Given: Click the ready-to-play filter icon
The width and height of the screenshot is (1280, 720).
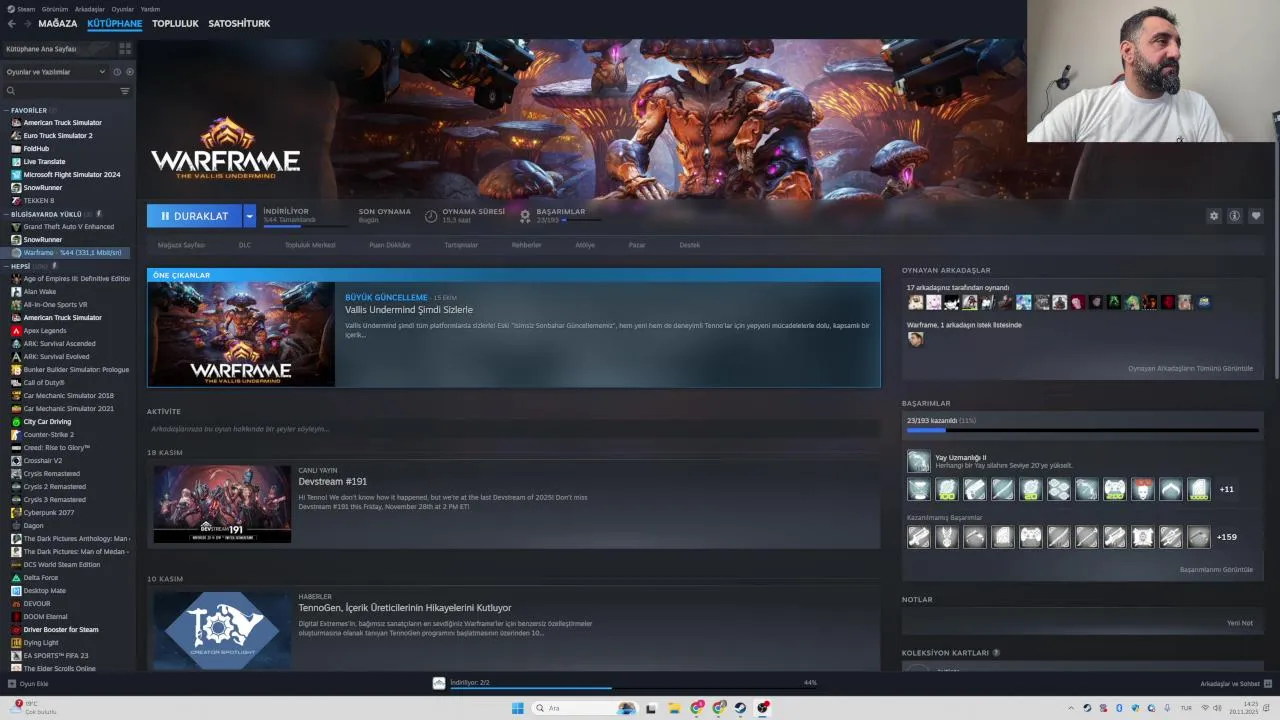Looking at the screenshot, I should point(130,72).
